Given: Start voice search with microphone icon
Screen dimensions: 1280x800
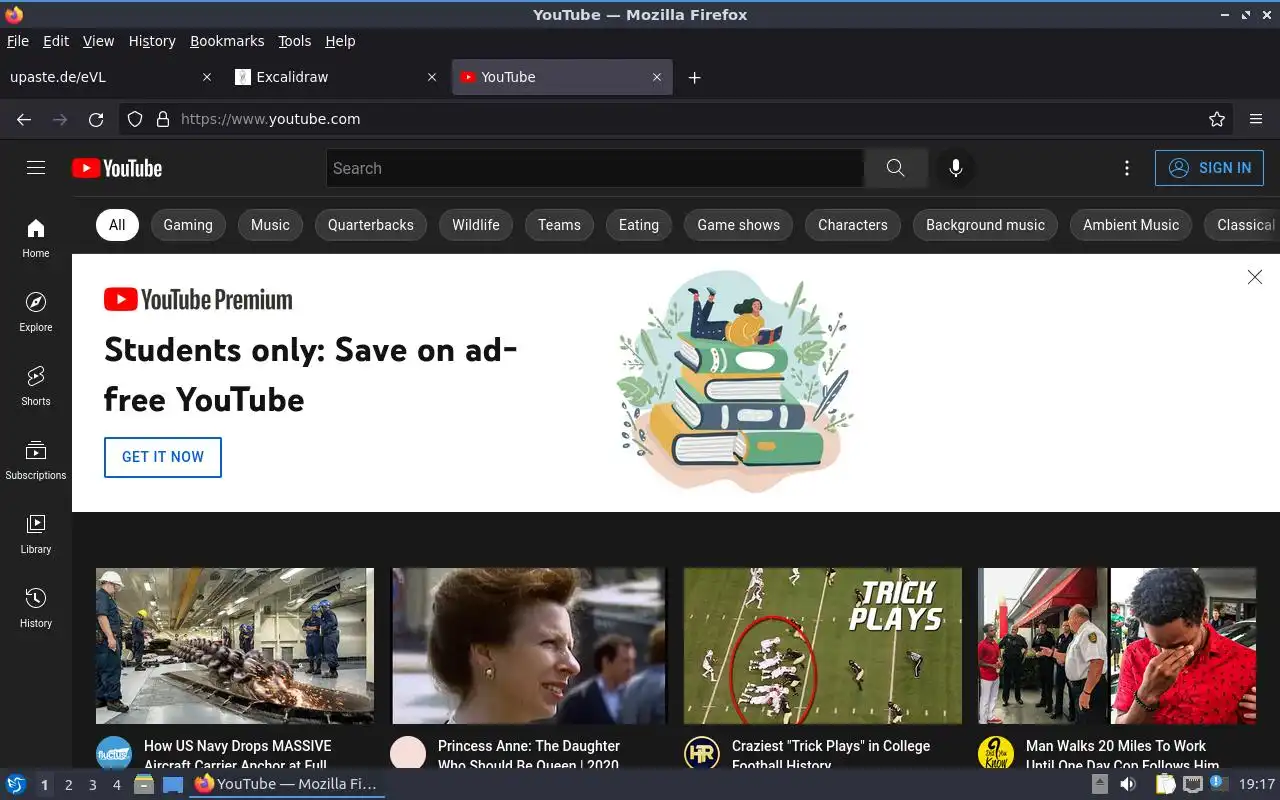Looking at the screenshot, I should [956, 168].
